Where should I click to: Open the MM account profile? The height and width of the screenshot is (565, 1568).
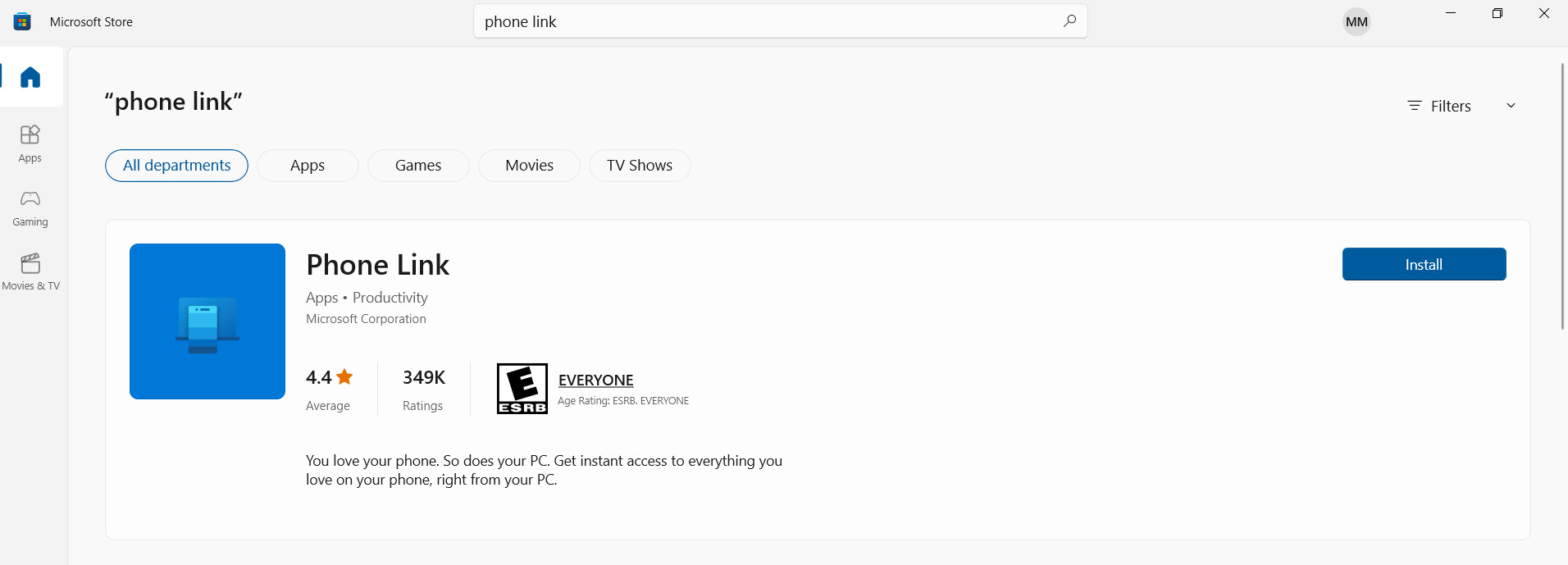1356,22
